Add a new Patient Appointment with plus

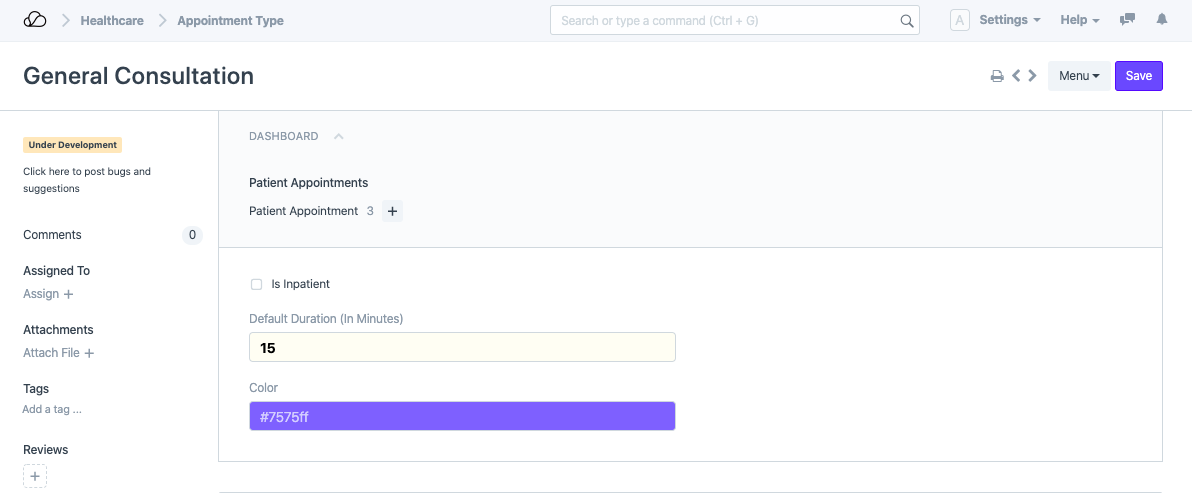pos(392,211)
